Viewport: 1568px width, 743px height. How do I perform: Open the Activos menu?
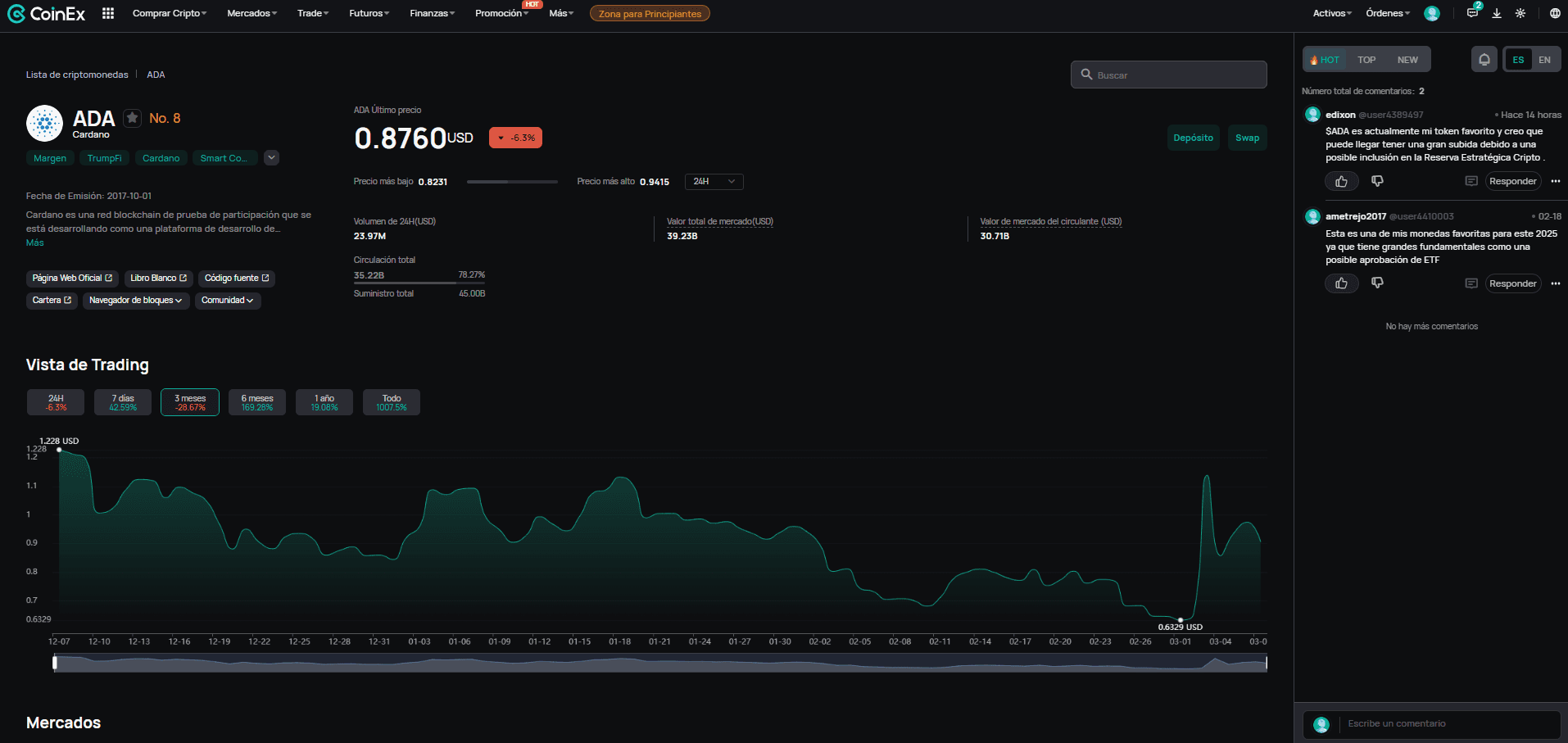pos(1332,13)
